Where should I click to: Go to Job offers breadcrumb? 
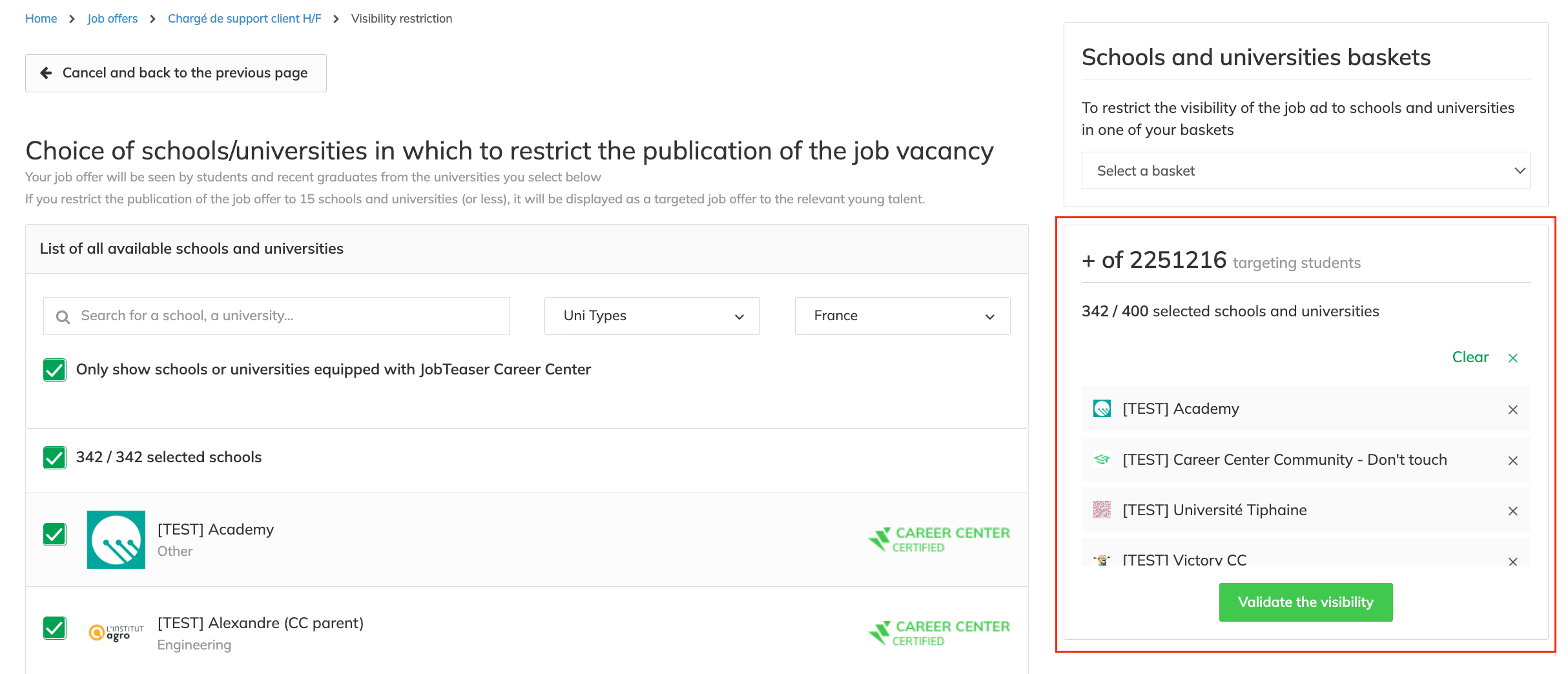tap(112, 19)
